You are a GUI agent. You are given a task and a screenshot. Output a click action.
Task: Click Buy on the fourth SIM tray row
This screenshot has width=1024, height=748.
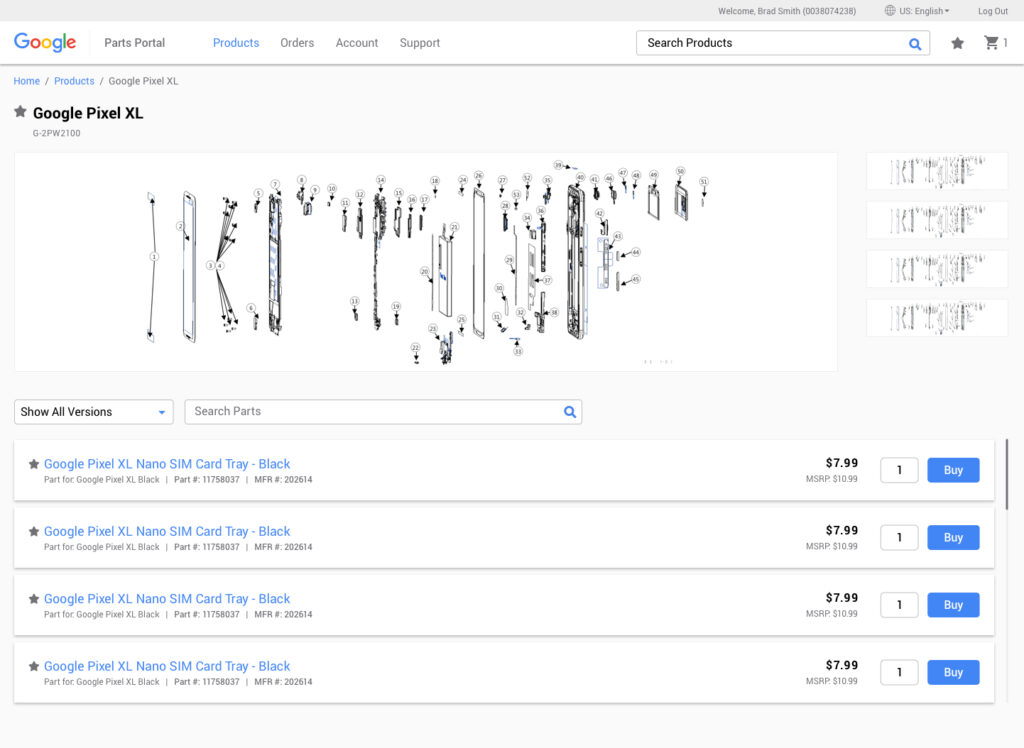point(953,672)
